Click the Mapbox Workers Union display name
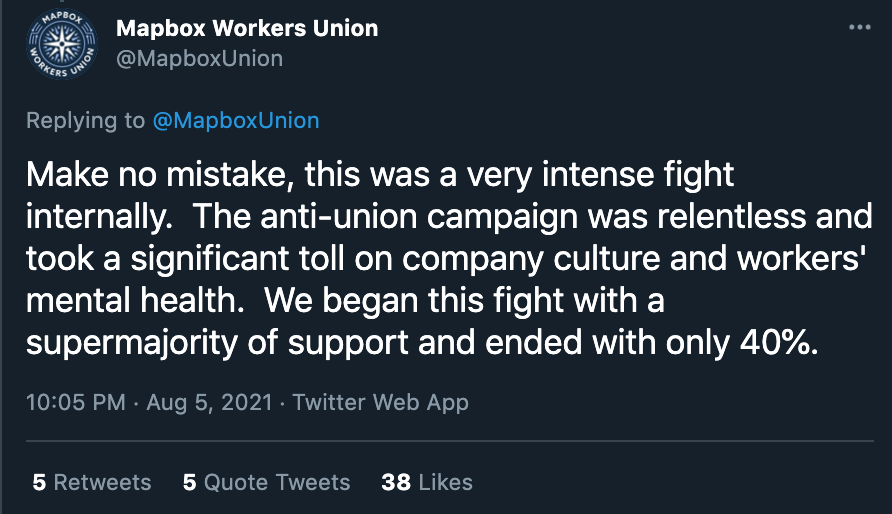Viewport: 892px width, 514px height. point(247,28)
